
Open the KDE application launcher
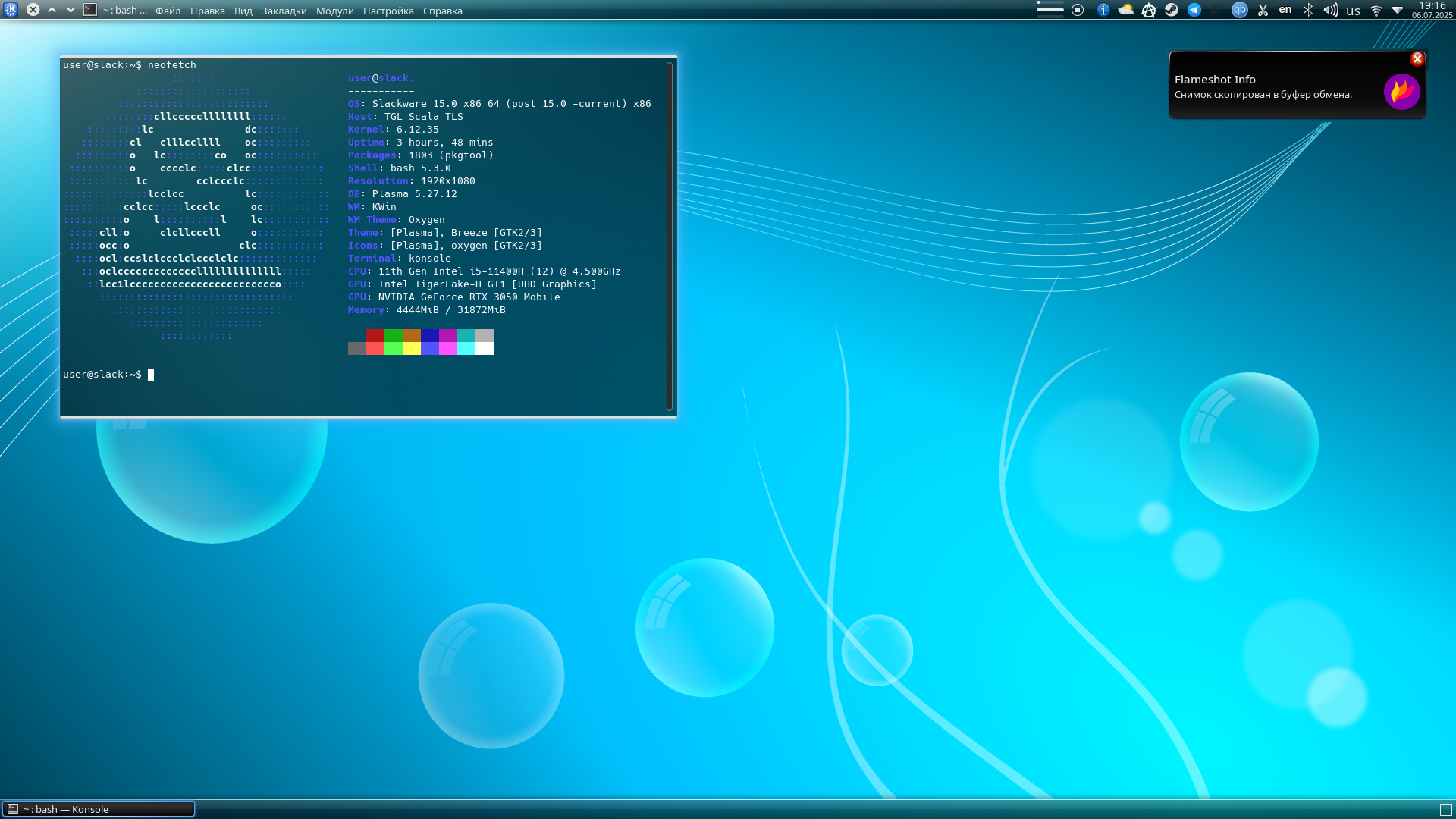(11, 10)
